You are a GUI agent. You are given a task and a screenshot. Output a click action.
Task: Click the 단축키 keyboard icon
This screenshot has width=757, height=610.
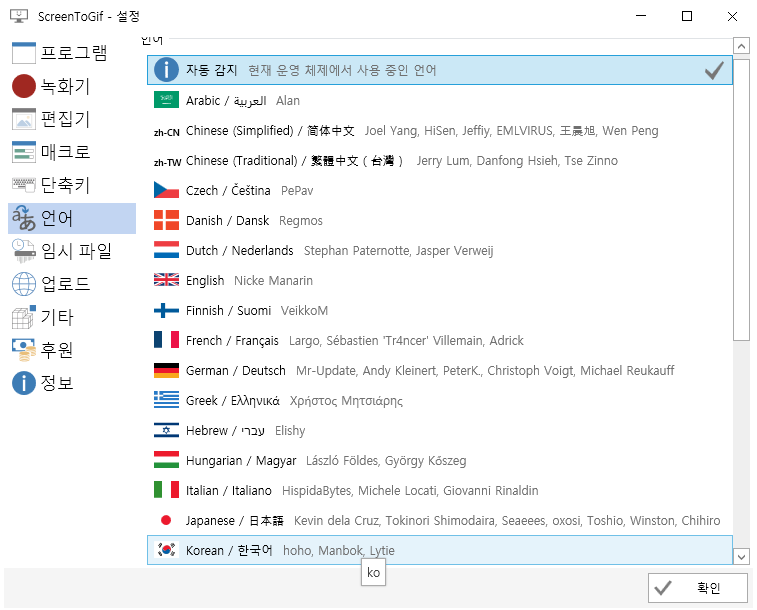[24, 185]
